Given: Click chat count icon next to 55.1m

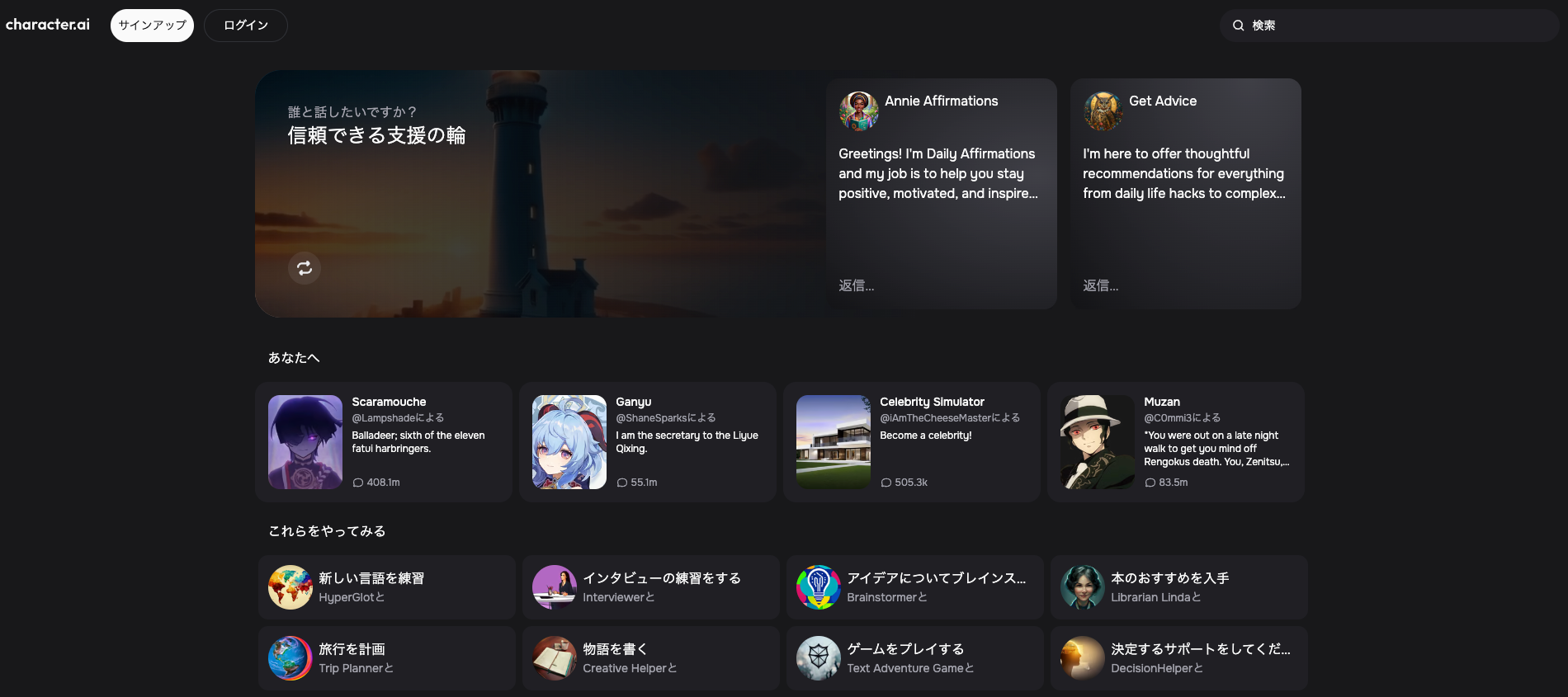Looking at the screenshot, I should [622, 483].
